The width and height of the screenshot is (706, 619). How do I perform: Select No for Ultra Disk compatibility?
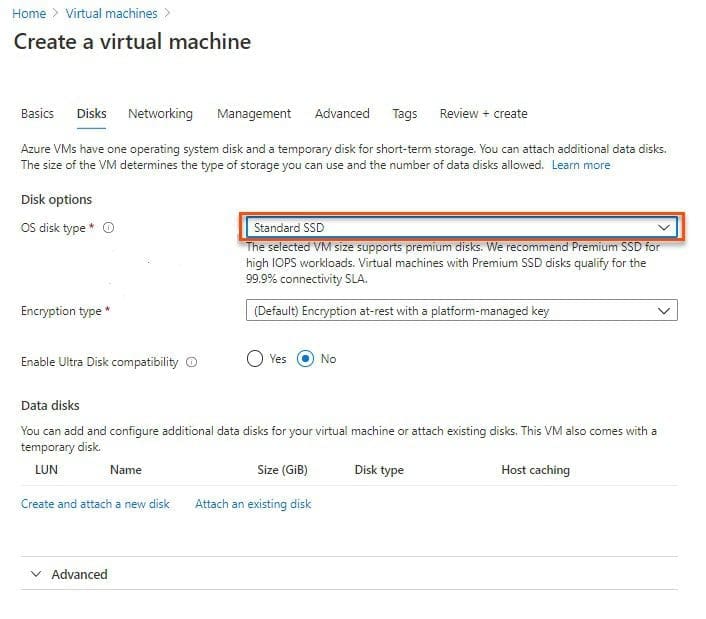tap(307, 360)
